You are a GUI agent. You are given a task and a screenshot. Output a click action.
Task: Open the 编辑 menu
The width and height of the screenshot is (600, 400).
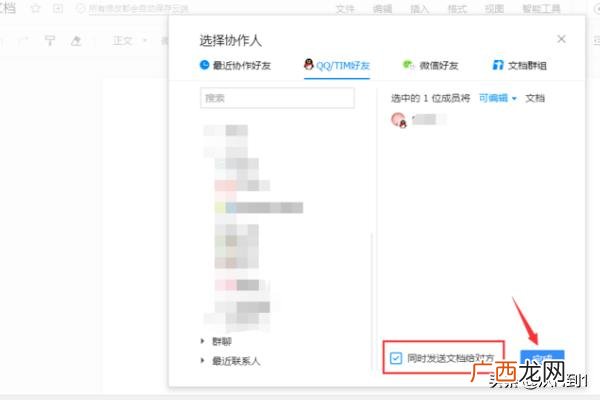382,8
